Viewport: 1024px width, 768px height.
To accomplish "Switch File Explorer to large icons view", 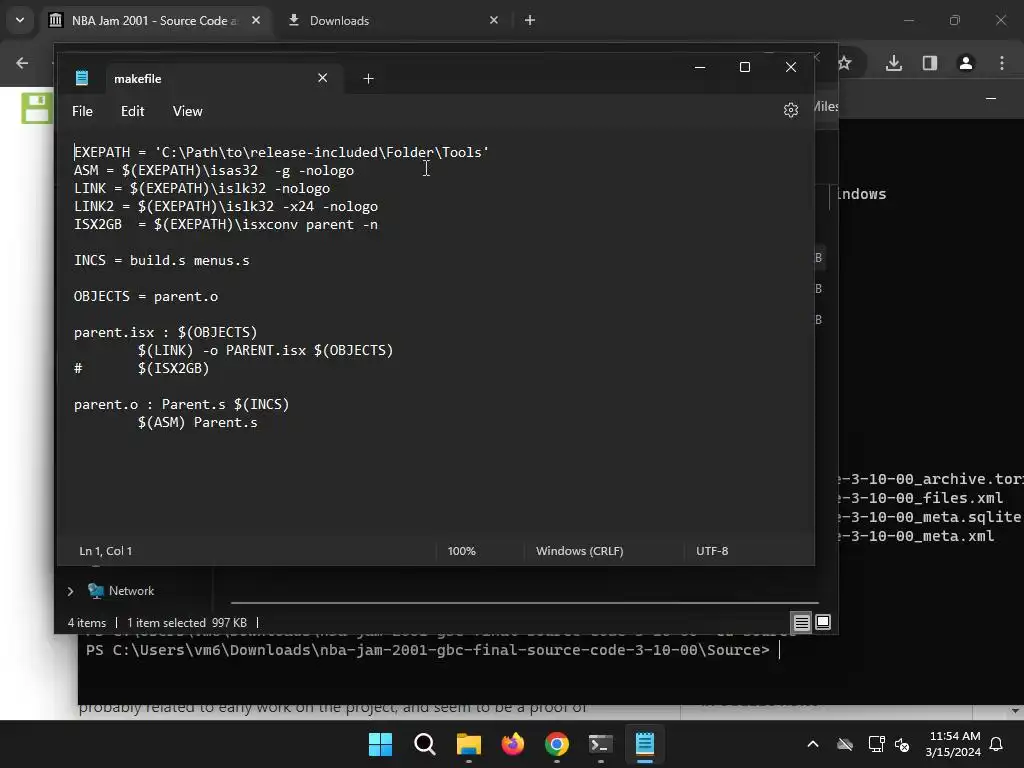I will click(823, 622).
